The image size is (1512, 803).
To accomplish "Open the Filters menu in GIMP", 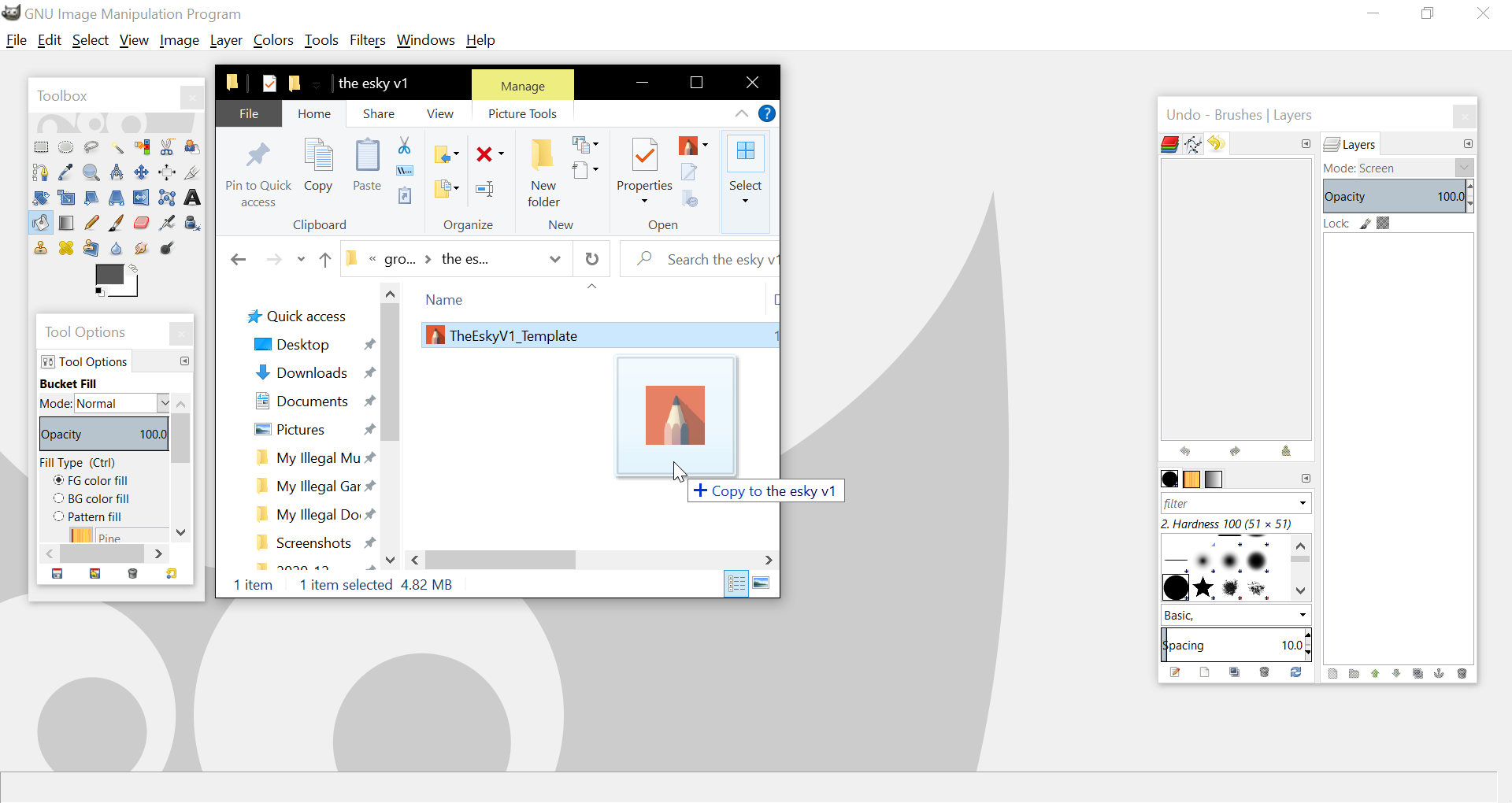I will click(368, 40).
